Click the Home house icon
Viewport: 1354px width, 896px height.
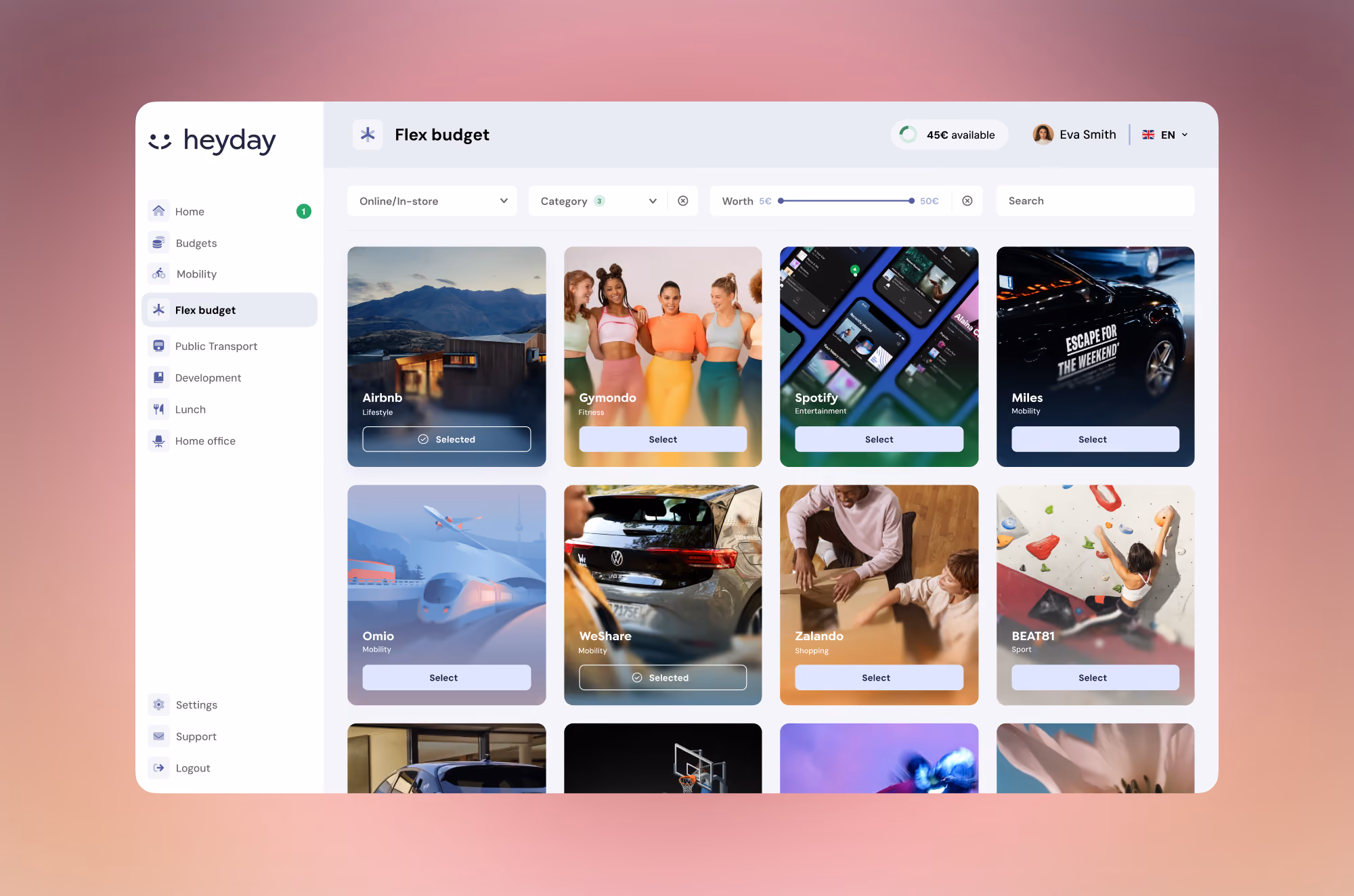pyautogui.click(x=158, y=211)
